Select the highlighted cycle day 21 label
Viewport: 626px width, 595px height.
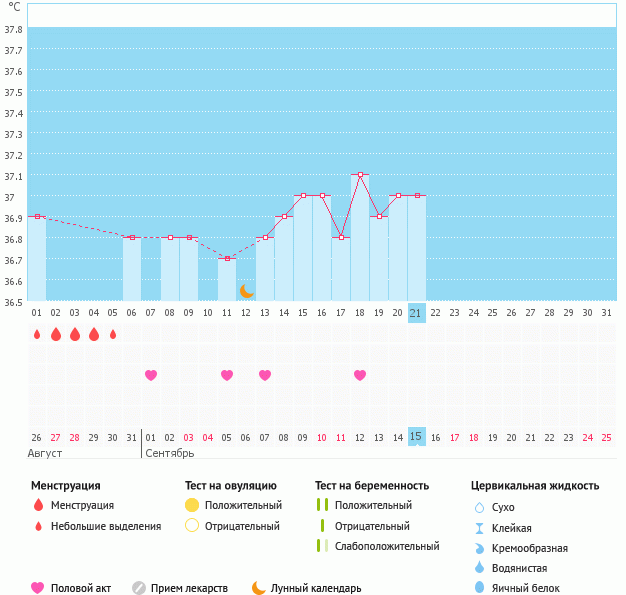coord(417,313)
